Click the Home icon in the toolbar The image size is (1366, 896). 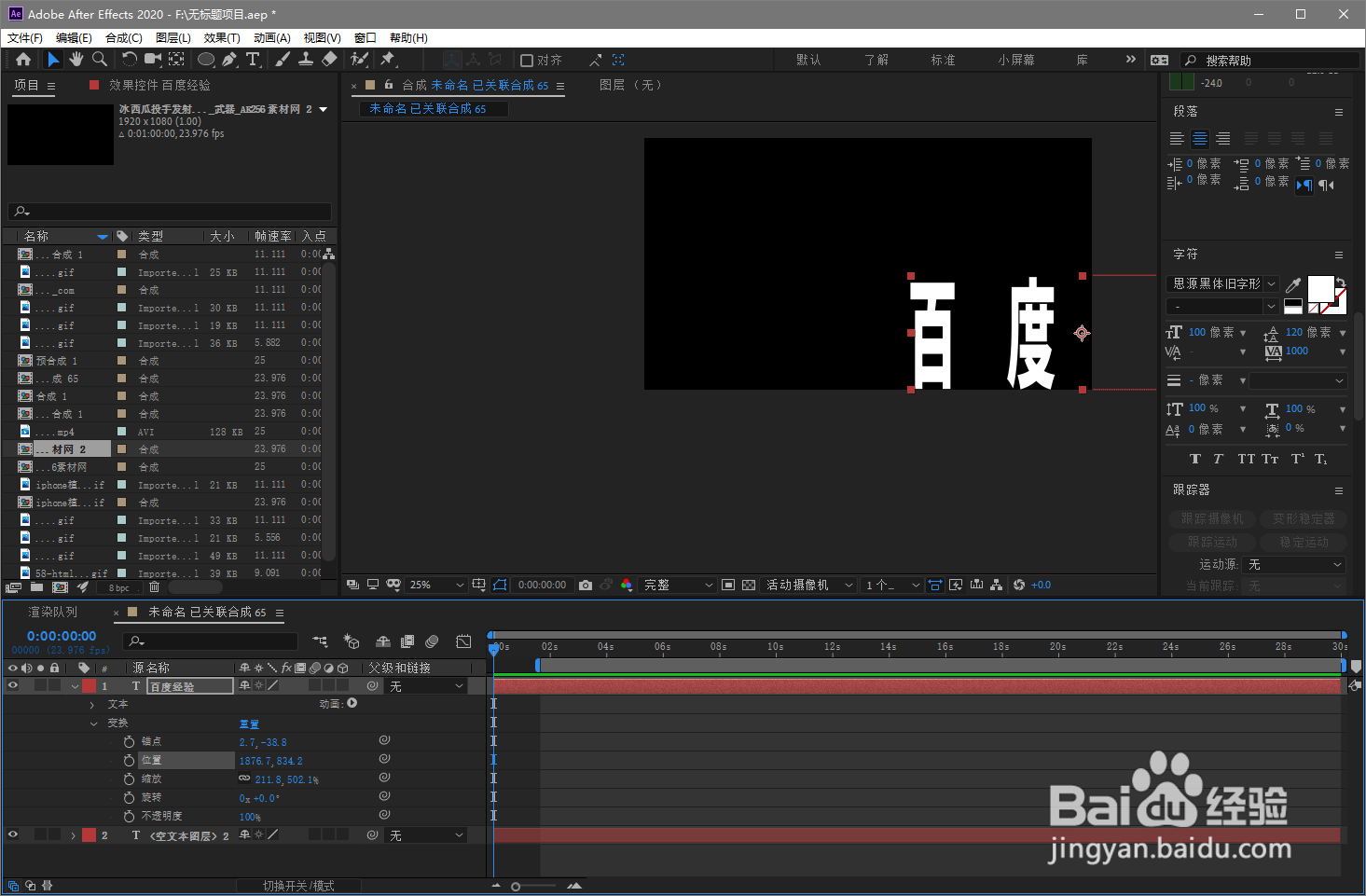tap(23, 59)
